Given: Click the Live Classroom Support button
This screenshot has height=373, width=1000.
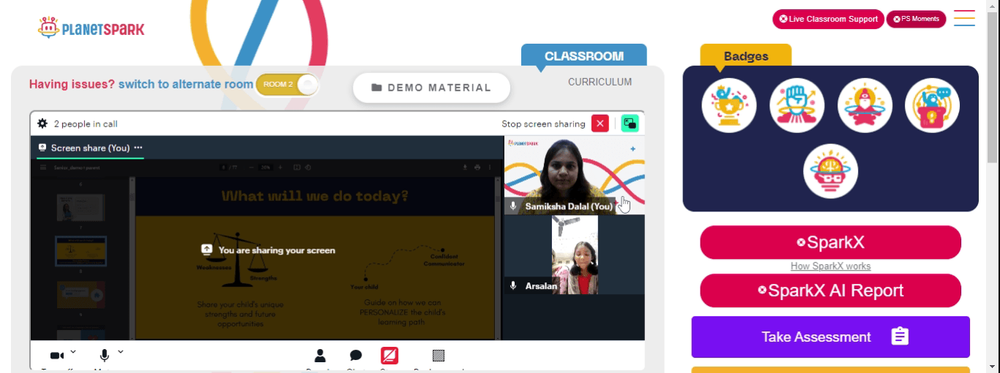Looking at the screenshot, I should click(828, 19).
